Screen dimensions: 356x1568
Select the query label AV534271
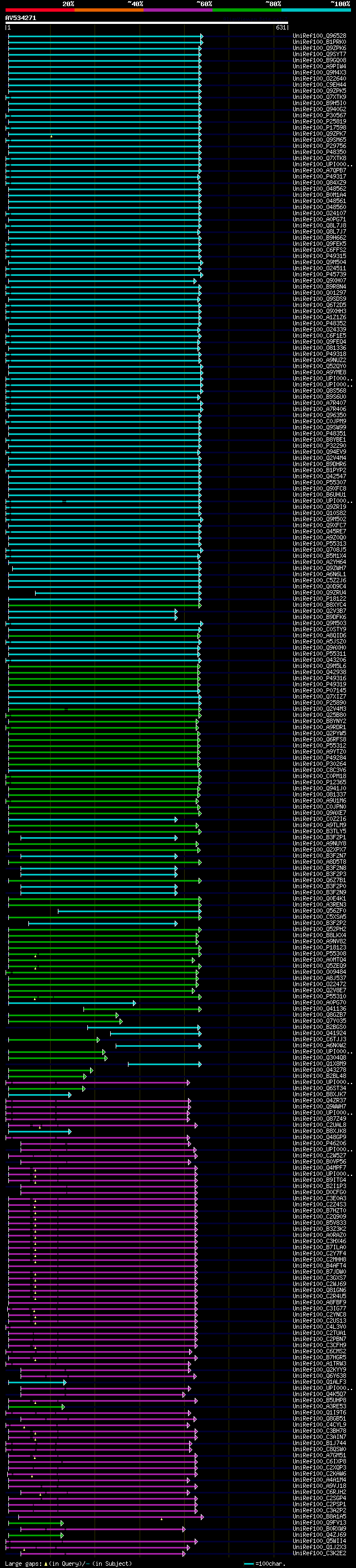point(21,18)
